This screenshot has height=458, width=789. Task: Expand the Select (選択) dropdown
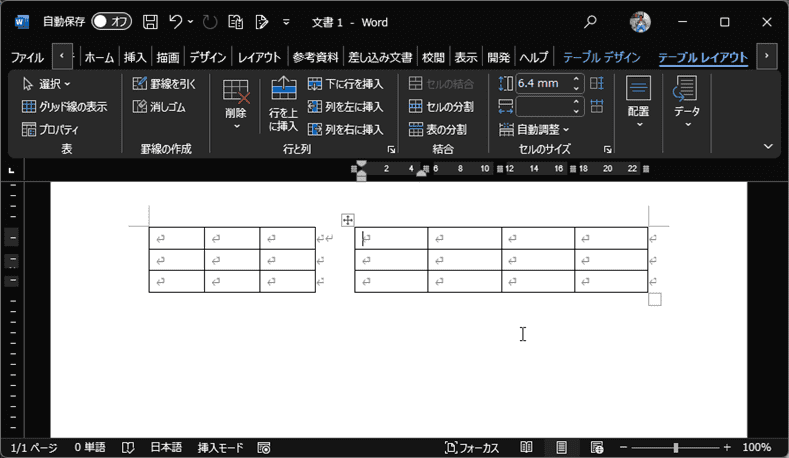[46, 84]
